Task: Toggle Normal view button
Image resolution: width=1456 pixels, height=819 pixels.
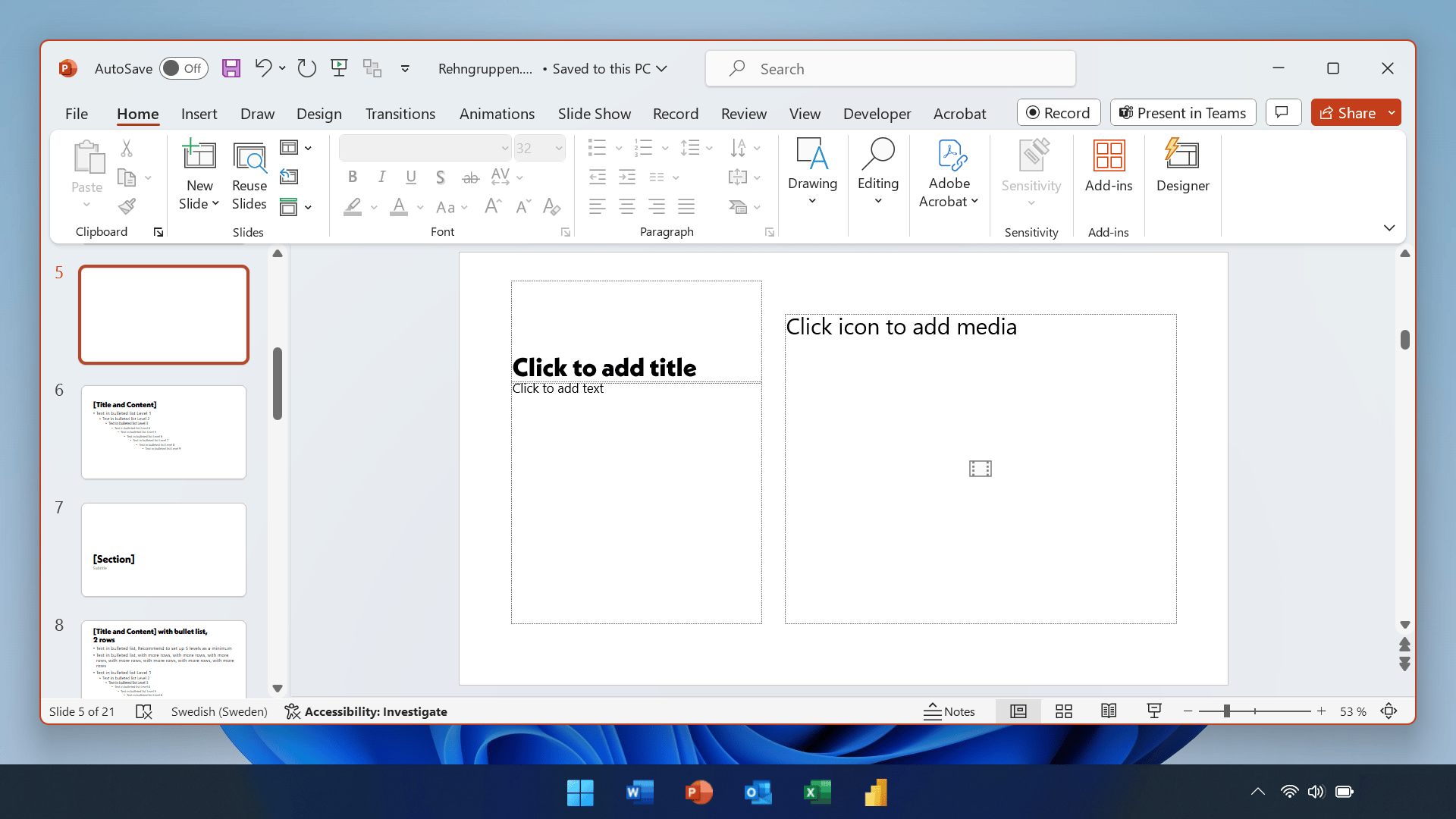Action: point(1018,711)
